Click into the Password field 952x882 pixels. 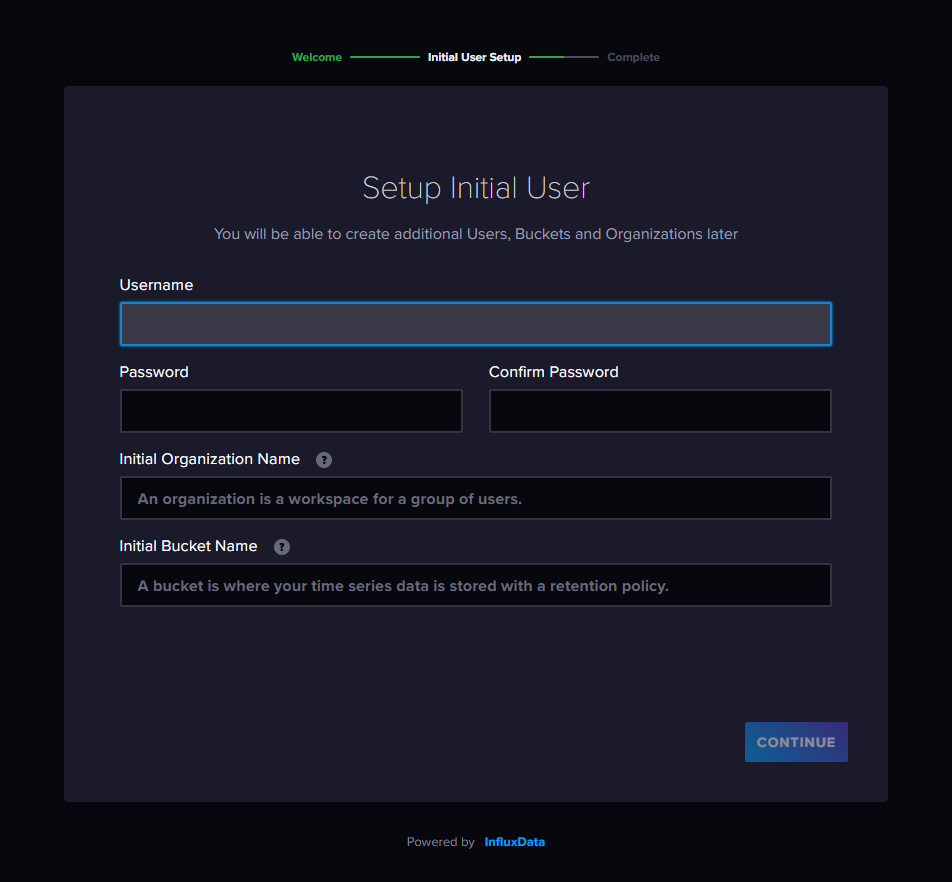click(291, 411)
